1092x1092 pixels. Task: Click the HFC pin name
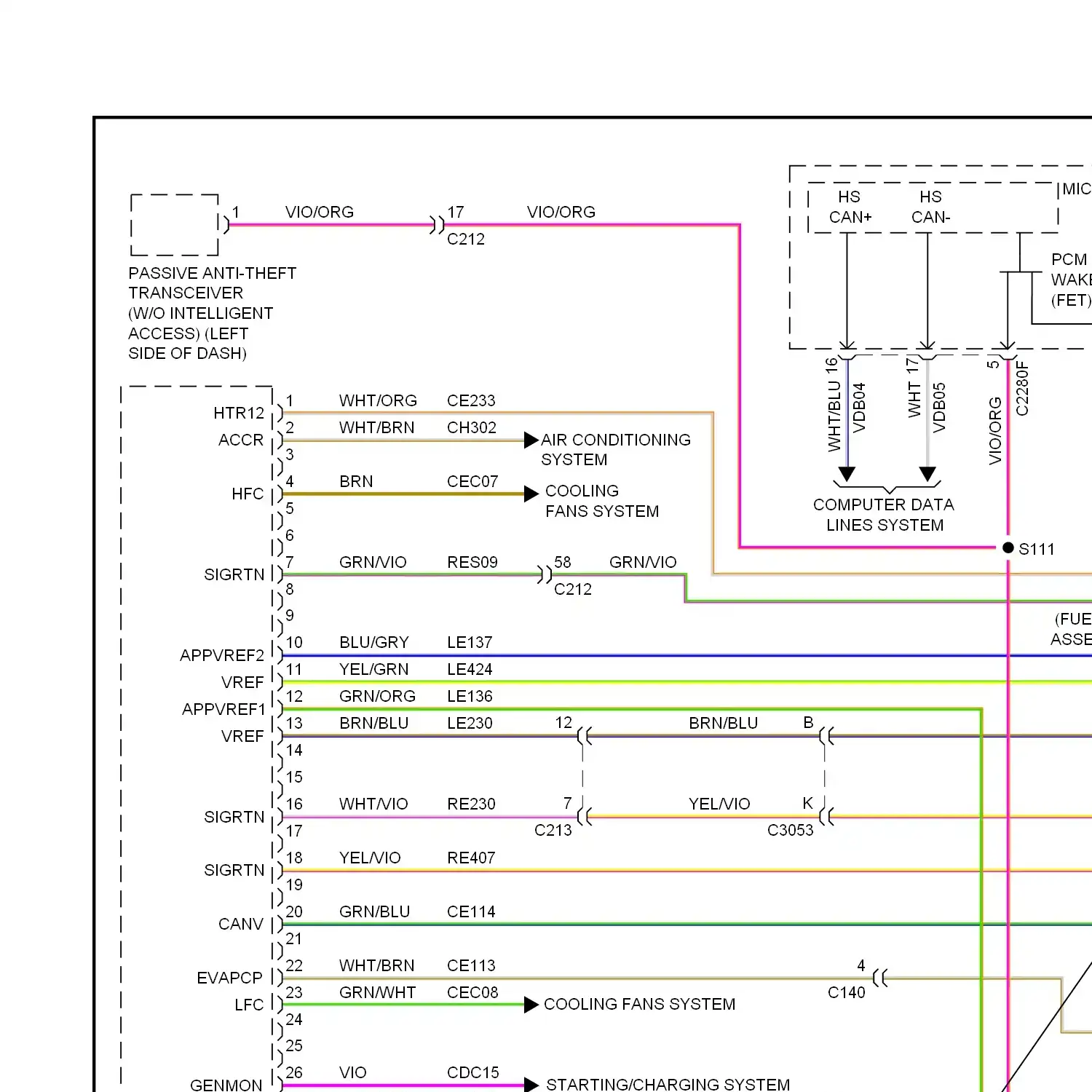pyautogui.click(x=248, y=494)
